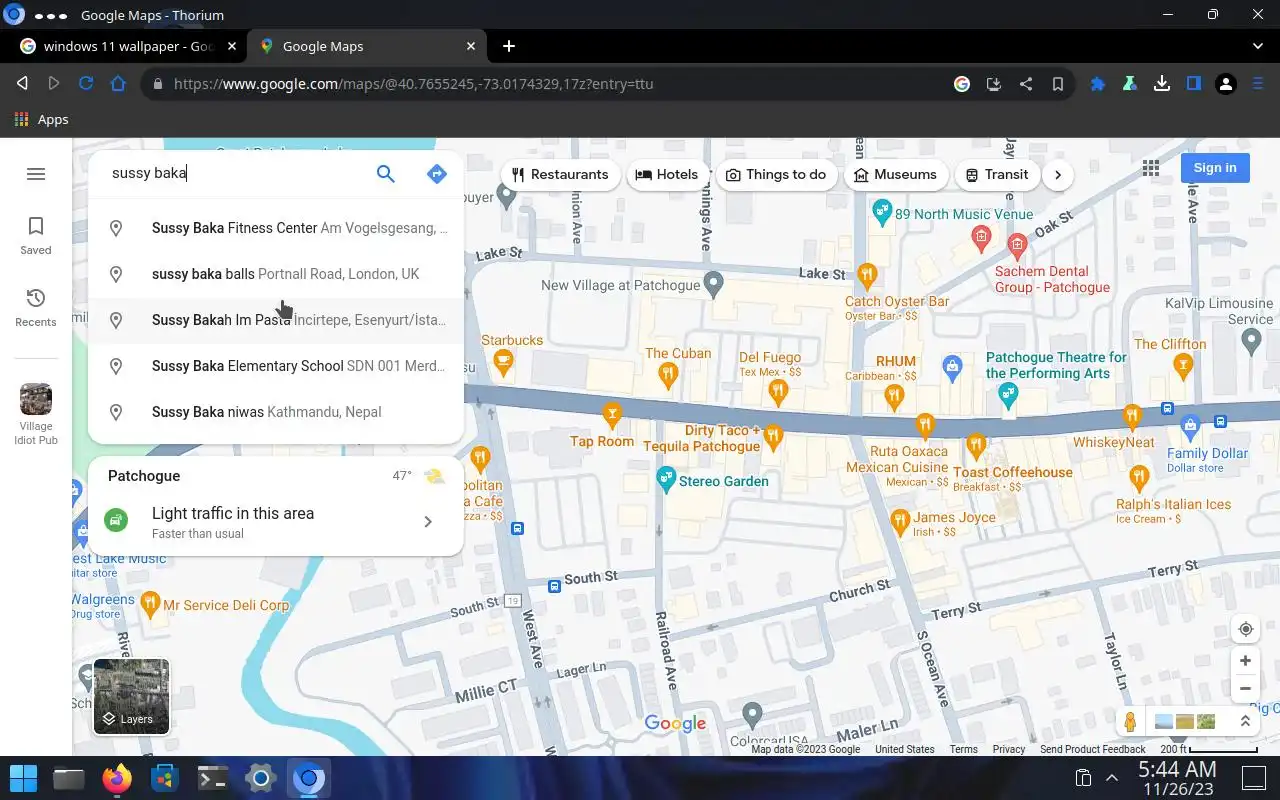Open the imagery thumbnails strip
Screen dimensions: 1280x800
coord(1185,721)
